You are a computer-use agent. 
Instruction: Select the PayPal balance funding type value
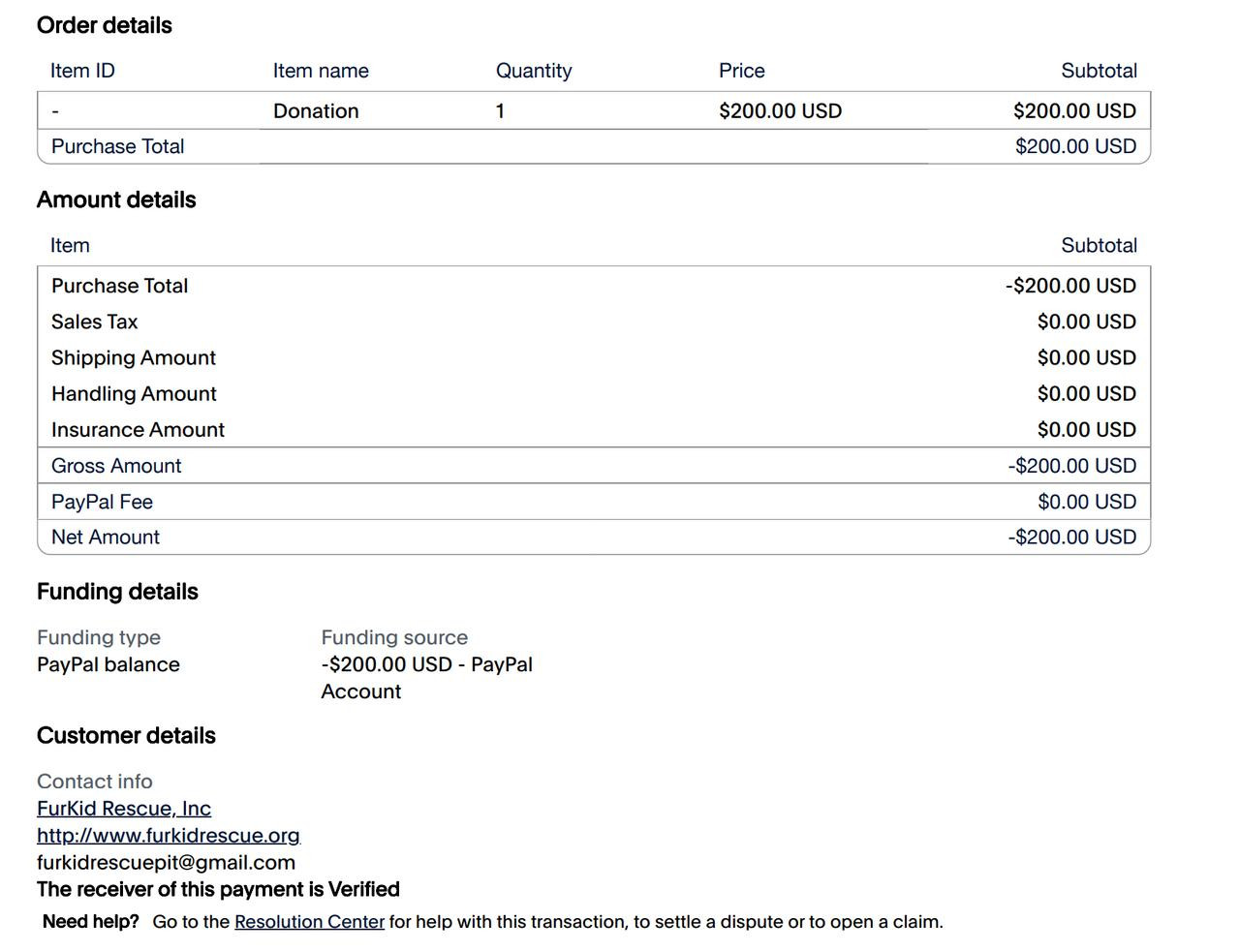[x=108, y=665]
